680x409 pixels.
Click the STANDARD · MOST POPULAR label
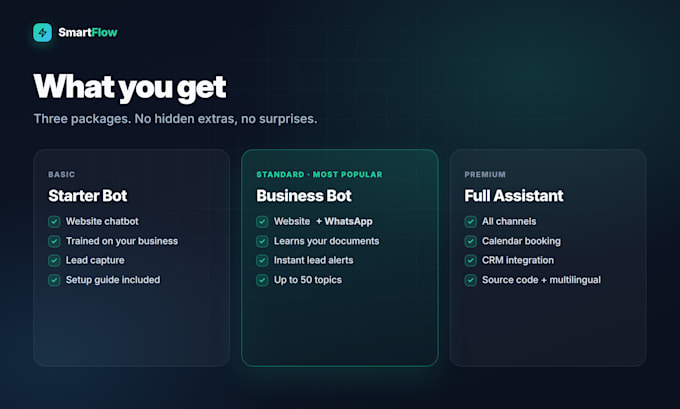(x=319, y=174)
